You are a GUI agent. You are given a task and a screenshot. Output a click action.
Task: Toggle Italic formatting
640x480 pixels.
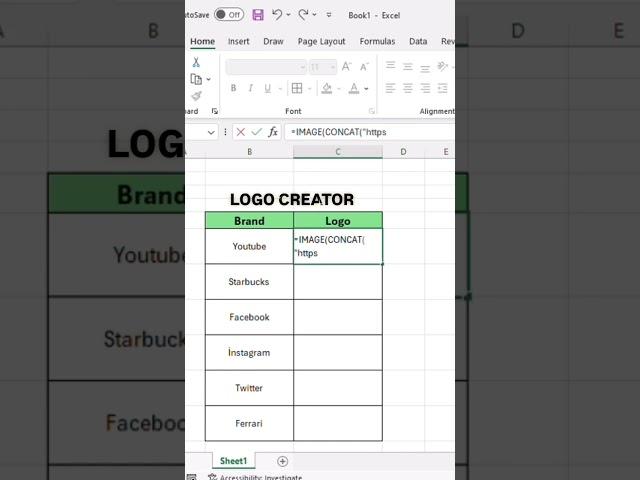pos(251,88)
